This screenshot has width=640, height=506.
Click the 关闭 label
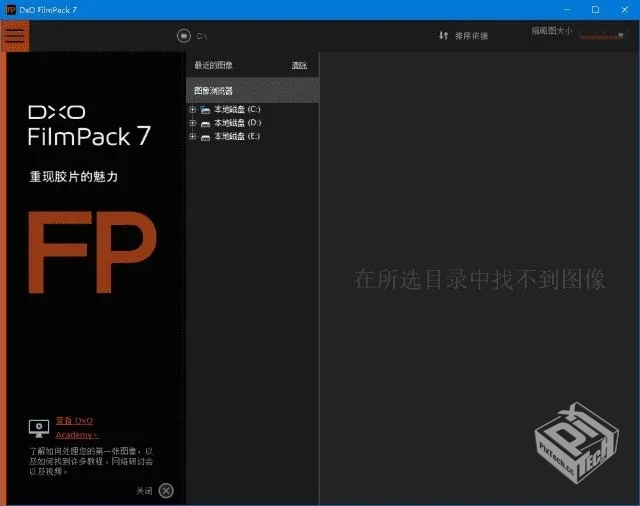click(144, 491)
